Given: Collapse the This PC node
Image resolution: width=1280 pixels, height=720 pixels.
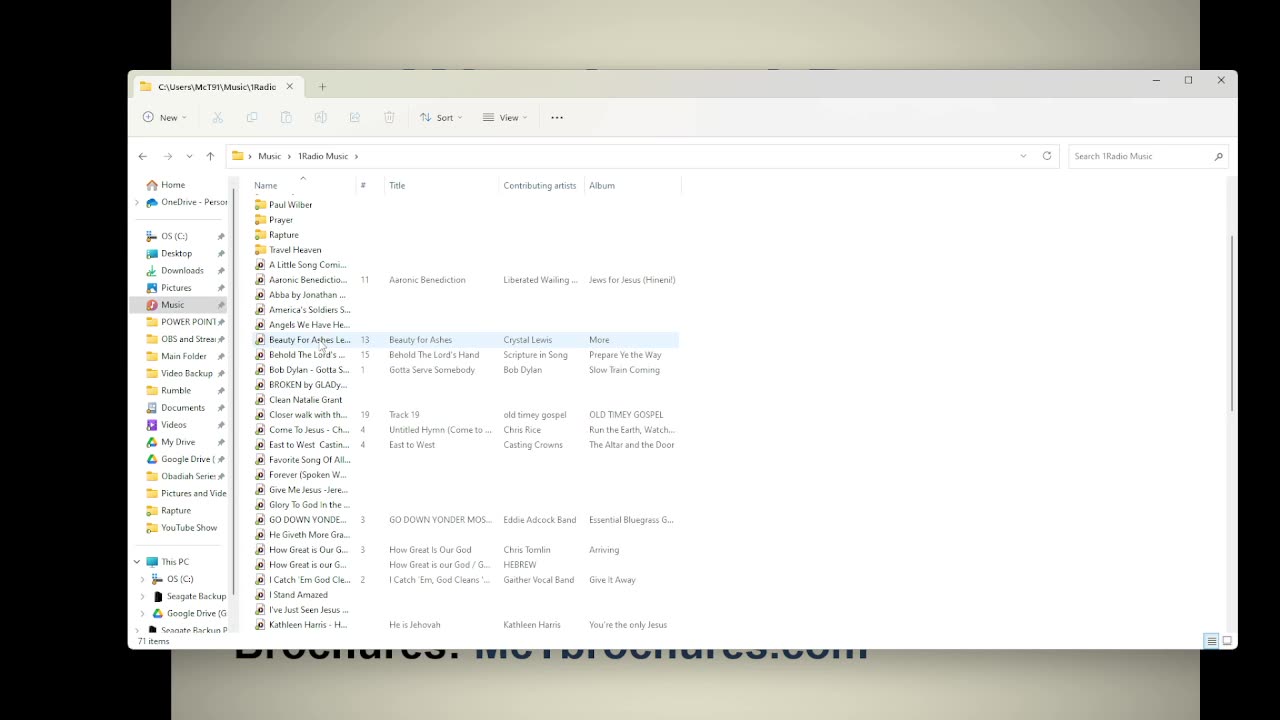Looking at the screenshot, I should (x=137, y=562).
